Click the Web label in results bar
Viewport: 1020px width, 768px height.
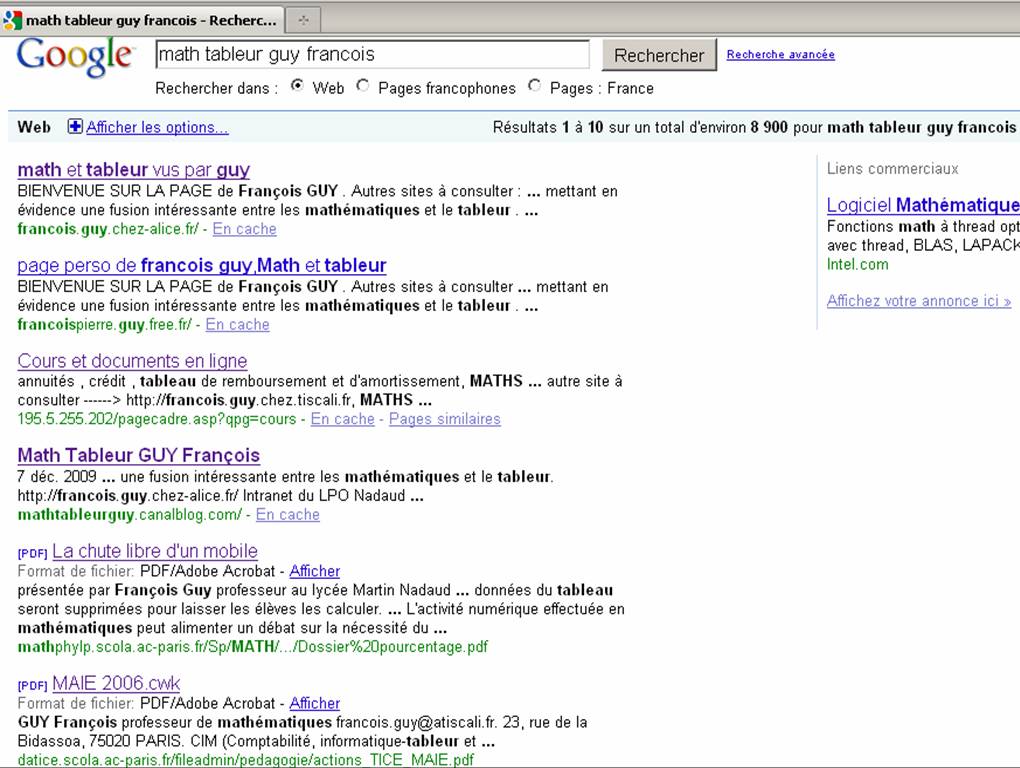tap(34, 127)
